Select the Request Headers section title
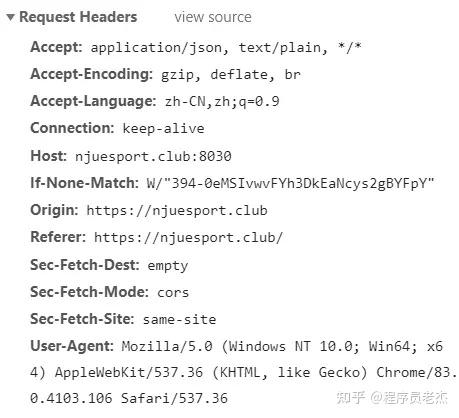This screenshot has height=418, width=459. 78,17
